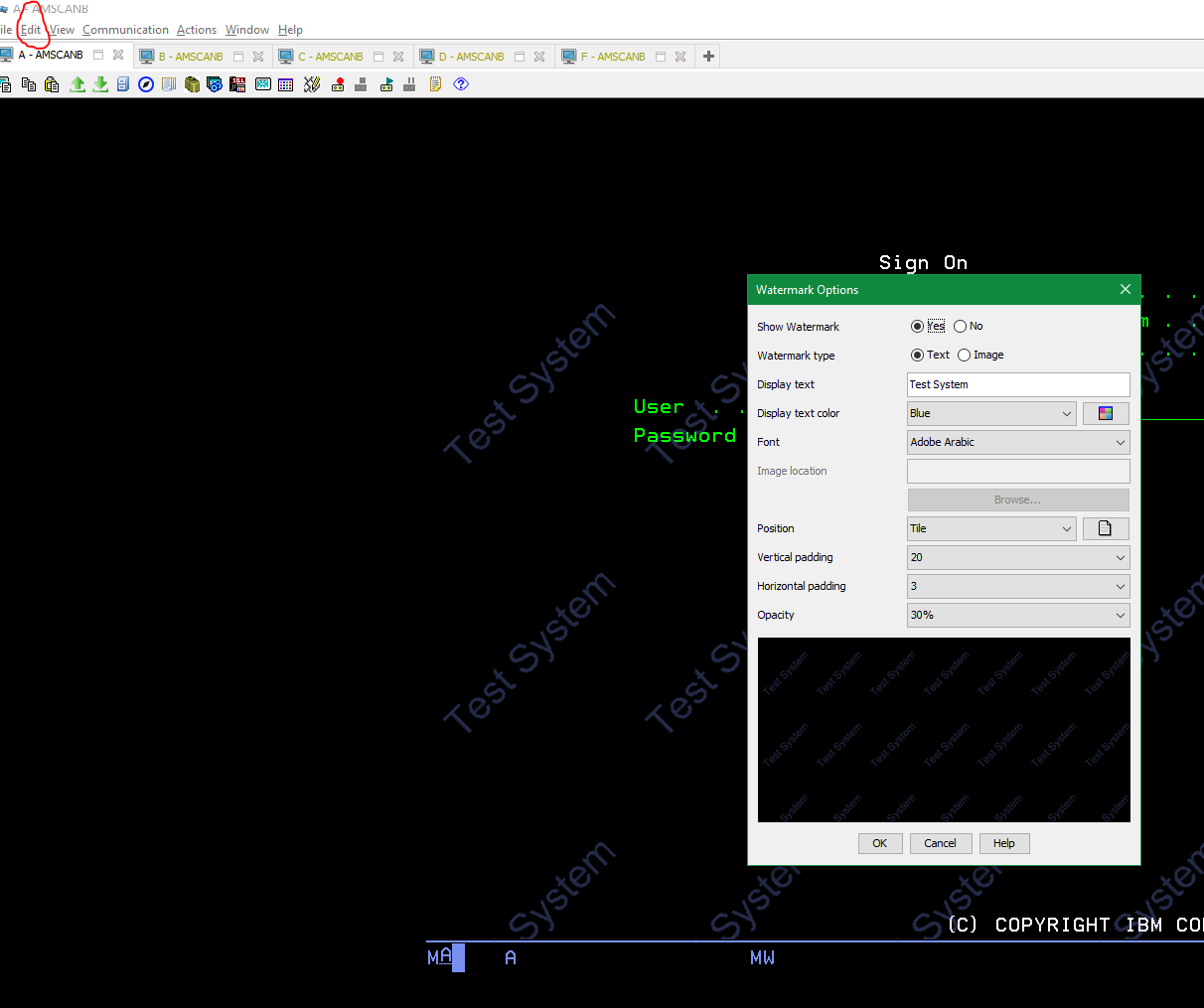Click the page icon button next to Position

pyautogui.click(x=1106, y=528)
